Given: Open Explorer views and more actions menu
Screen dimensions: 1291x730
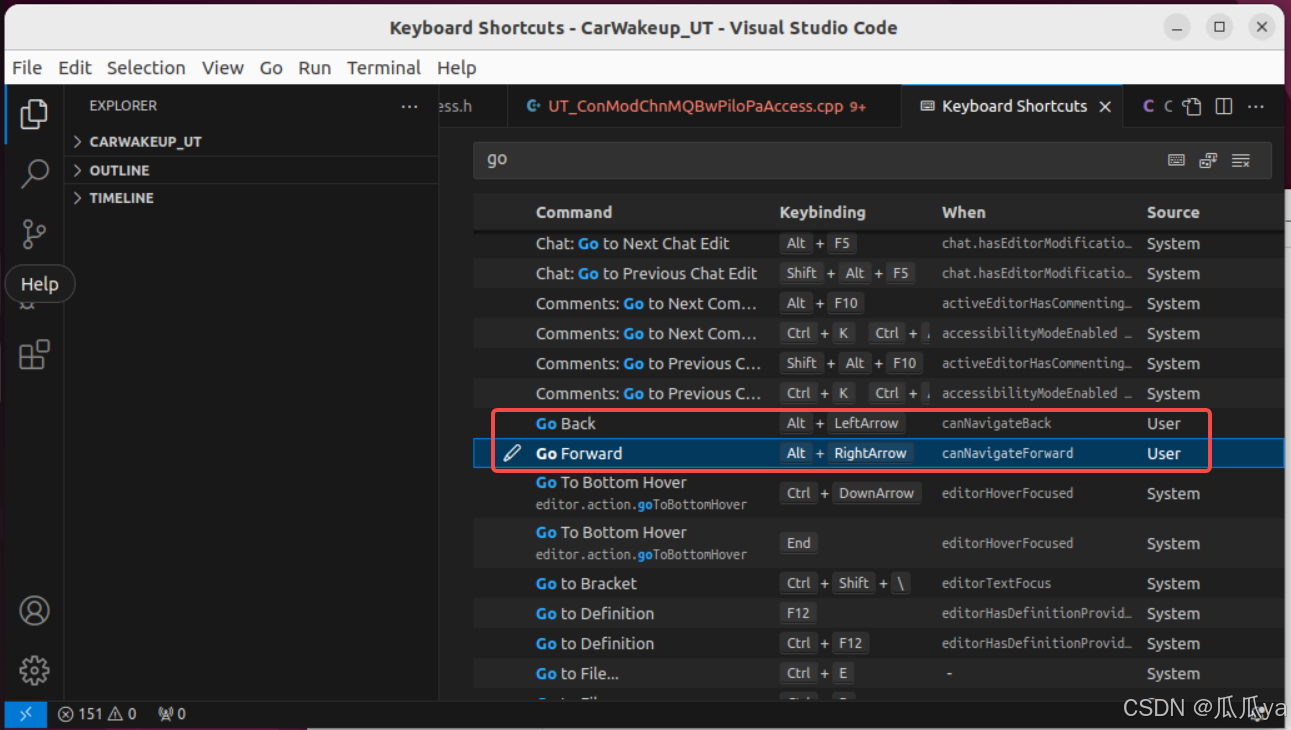Looking at the screenshot, I should click(x=410, y=106).
